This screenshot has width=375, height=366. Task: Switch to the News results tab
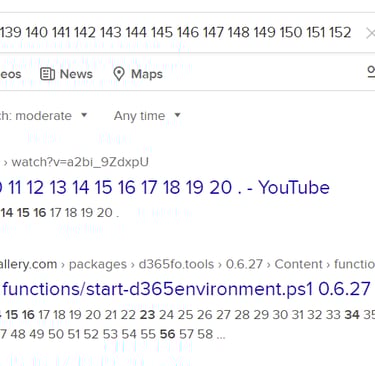66,74
